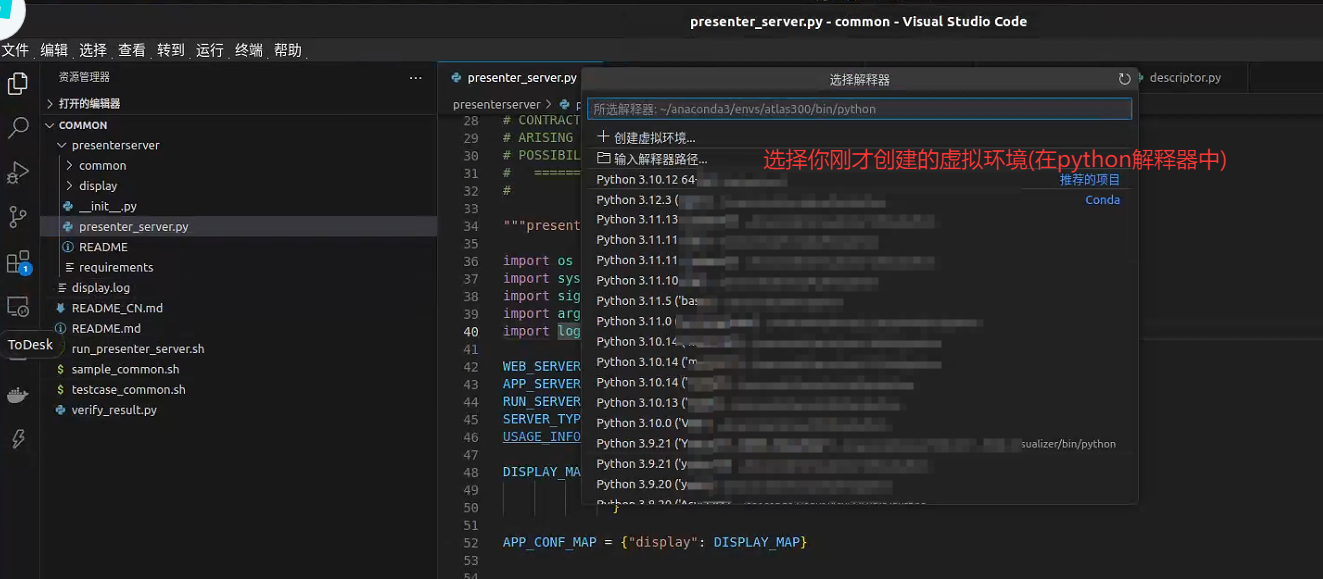Open verify_result.py file
This screenshot has height=579, width=1323.
coord(238,410)
